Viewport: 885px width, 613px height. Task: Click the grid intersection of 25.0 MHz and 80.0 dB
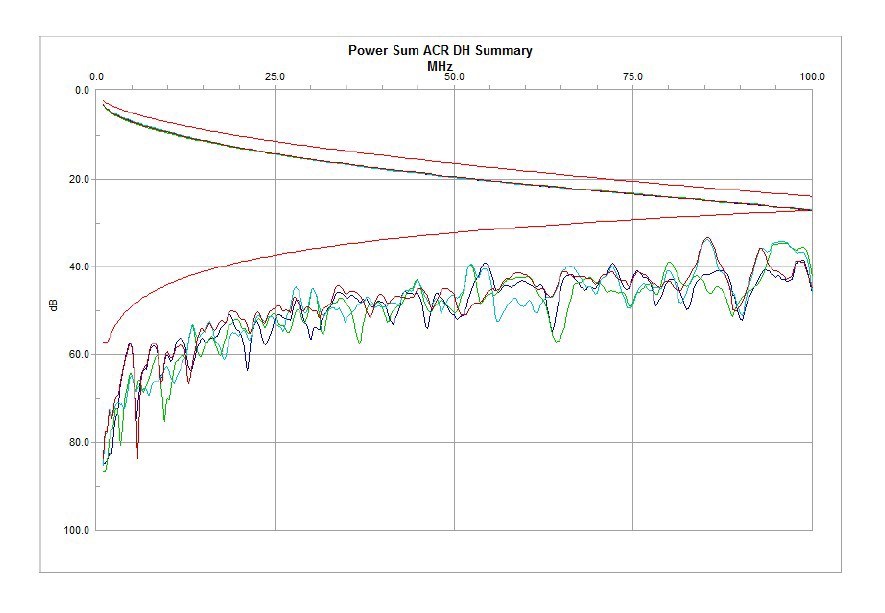point(275,442)
